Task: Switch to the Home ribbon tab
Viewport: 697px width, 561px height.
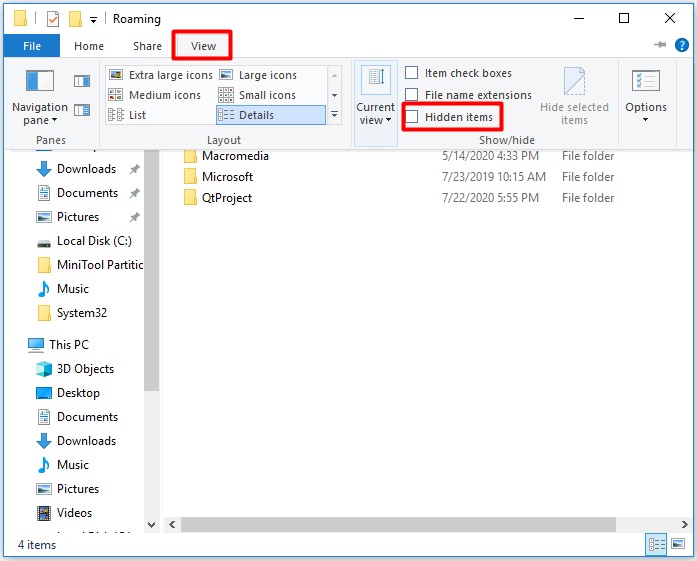Action: pyautogui.click(x=89, y=46)
